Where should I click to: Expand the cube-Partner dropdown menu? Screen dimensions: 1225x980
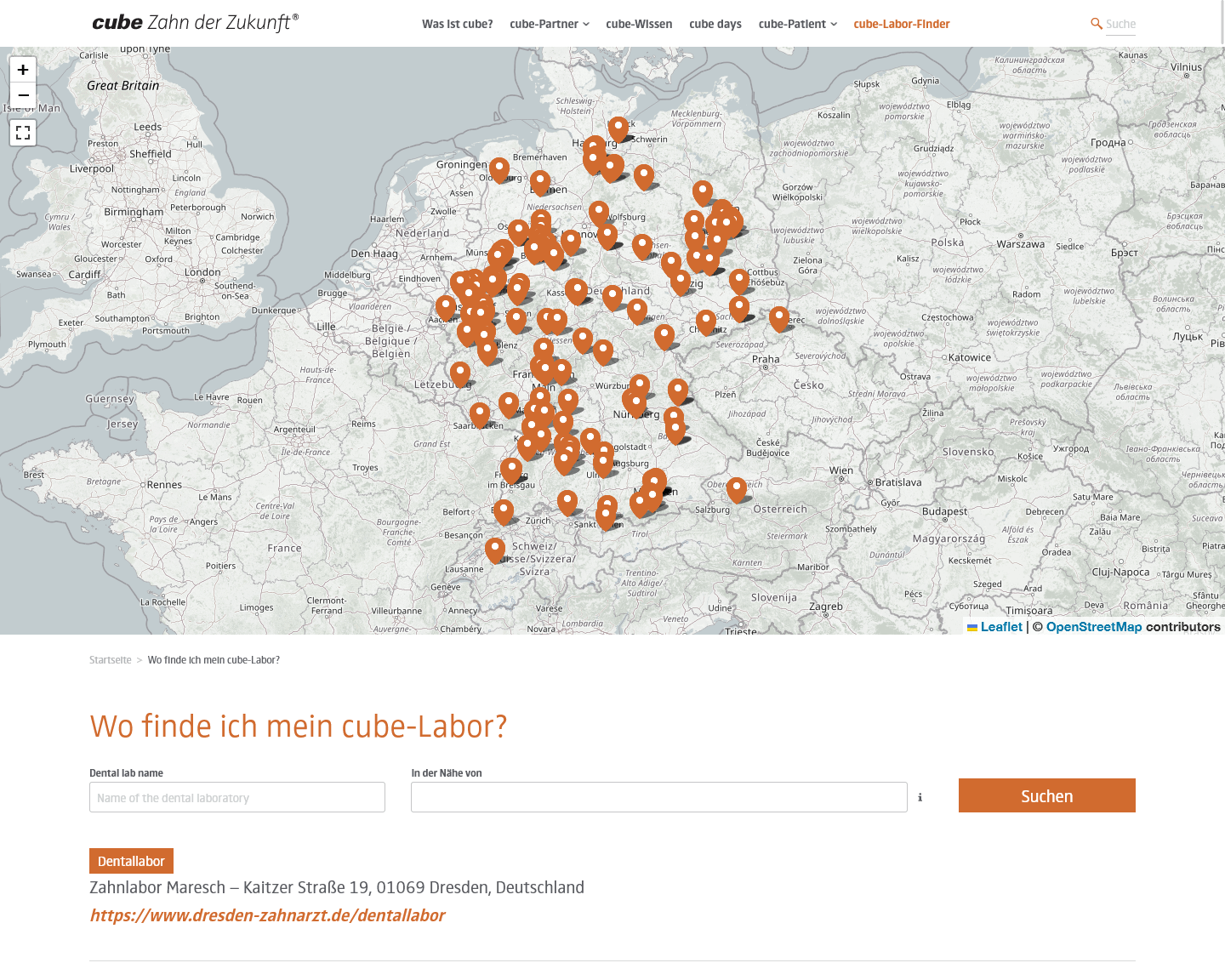tap(550, 24)
